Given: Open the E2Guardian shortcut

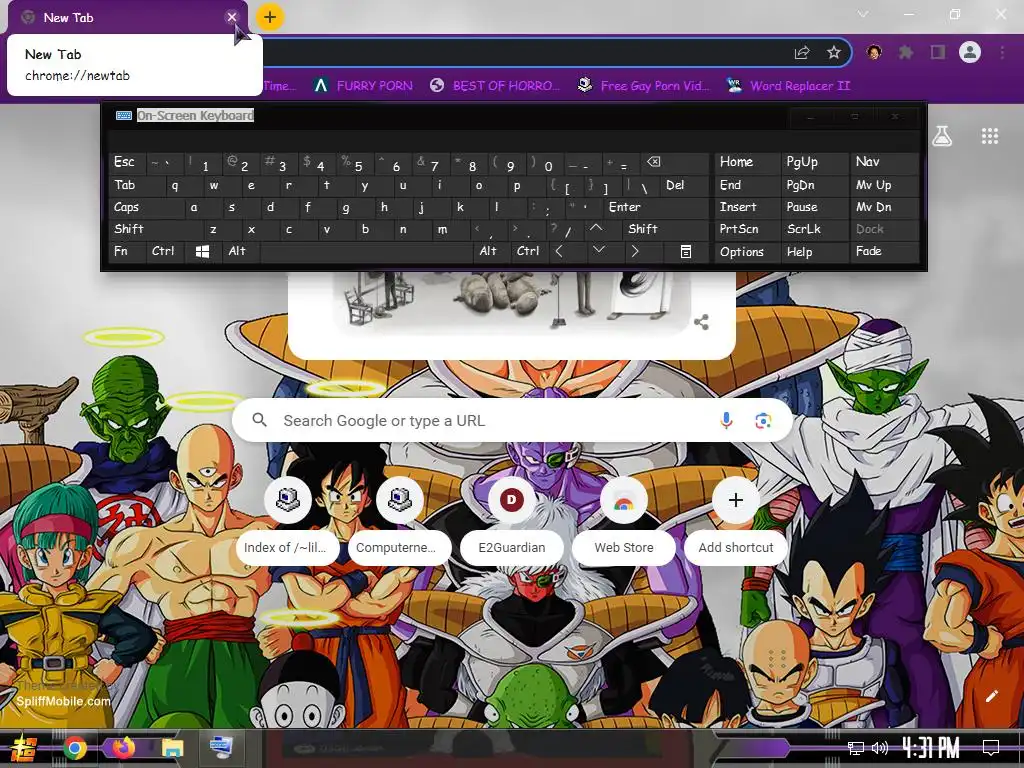Looking at the screenshot, I should tap(512, 520).
